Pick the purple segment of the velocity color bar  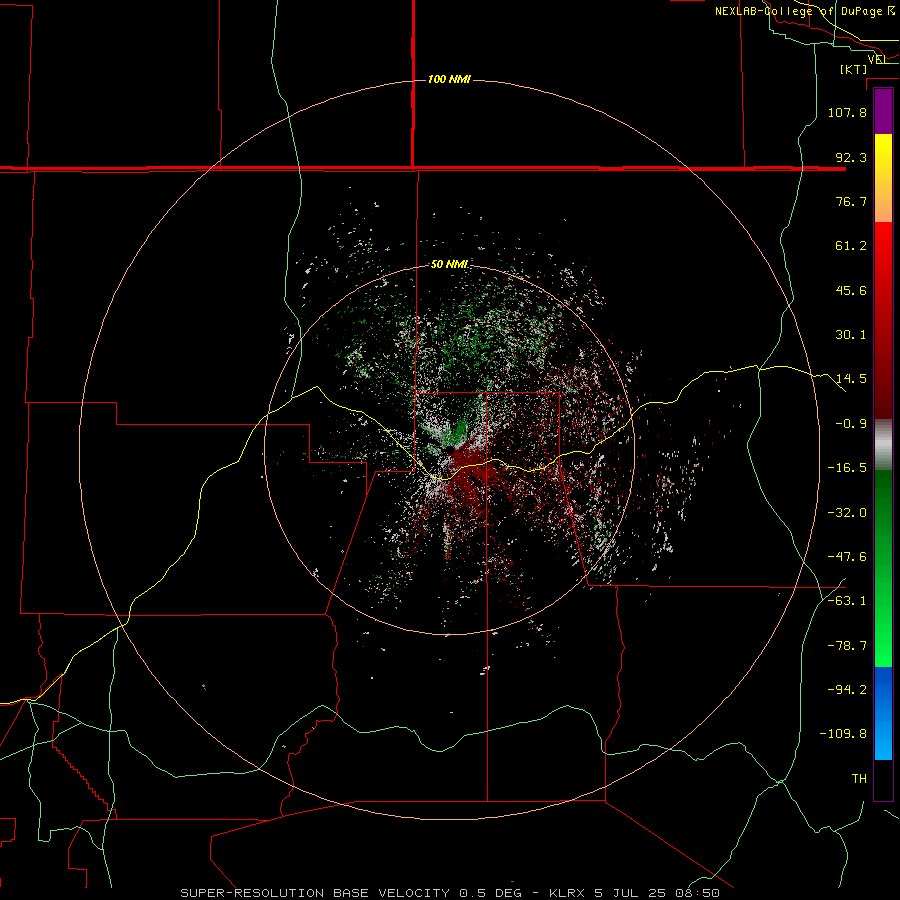[883, 111]
